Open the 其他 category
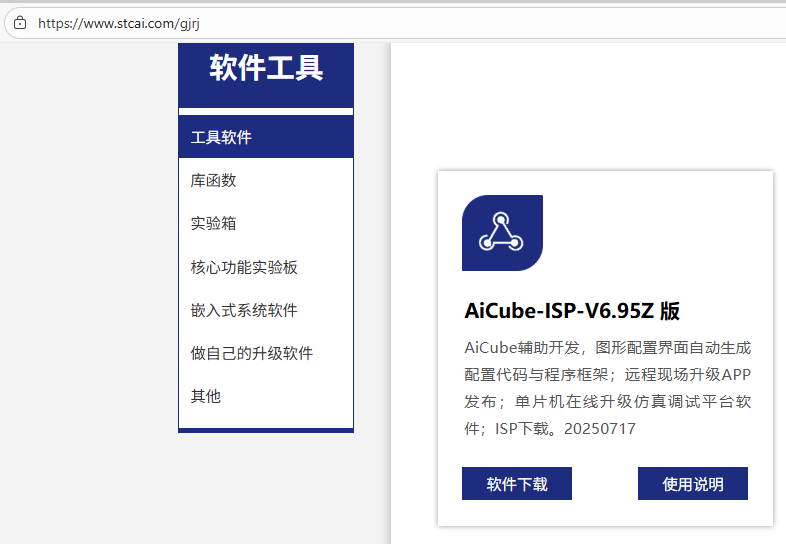786x544 pixels. [266, 396]
